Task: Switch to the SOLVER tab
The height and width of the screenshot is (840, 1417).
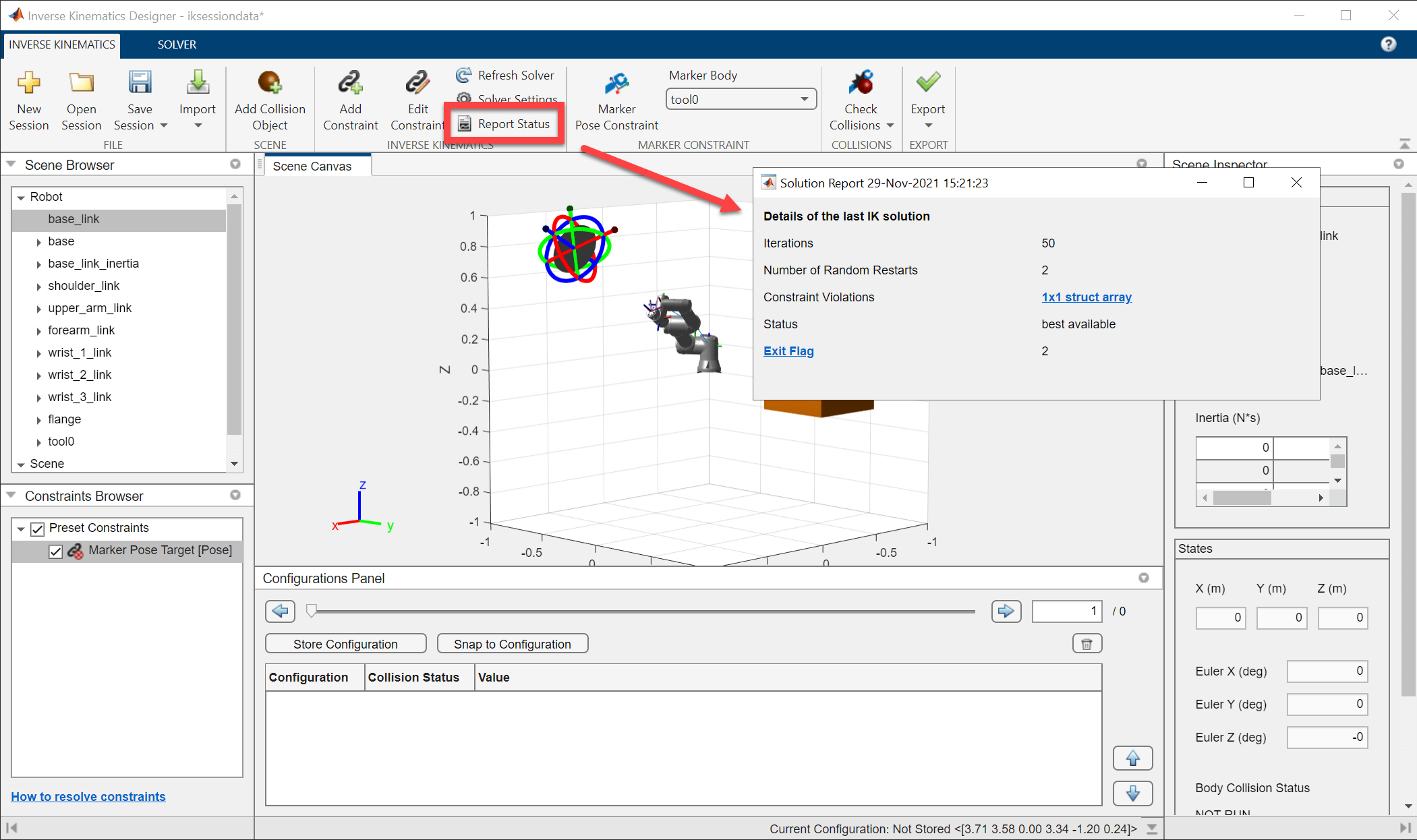Action: point(177,44)
